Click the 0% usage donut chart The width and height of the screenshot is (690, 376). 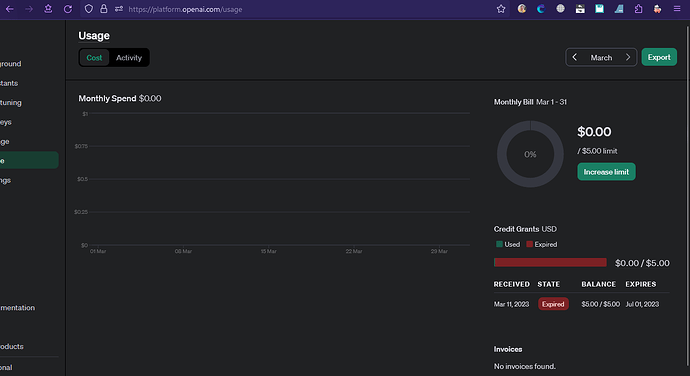click(x=530, y=154)
